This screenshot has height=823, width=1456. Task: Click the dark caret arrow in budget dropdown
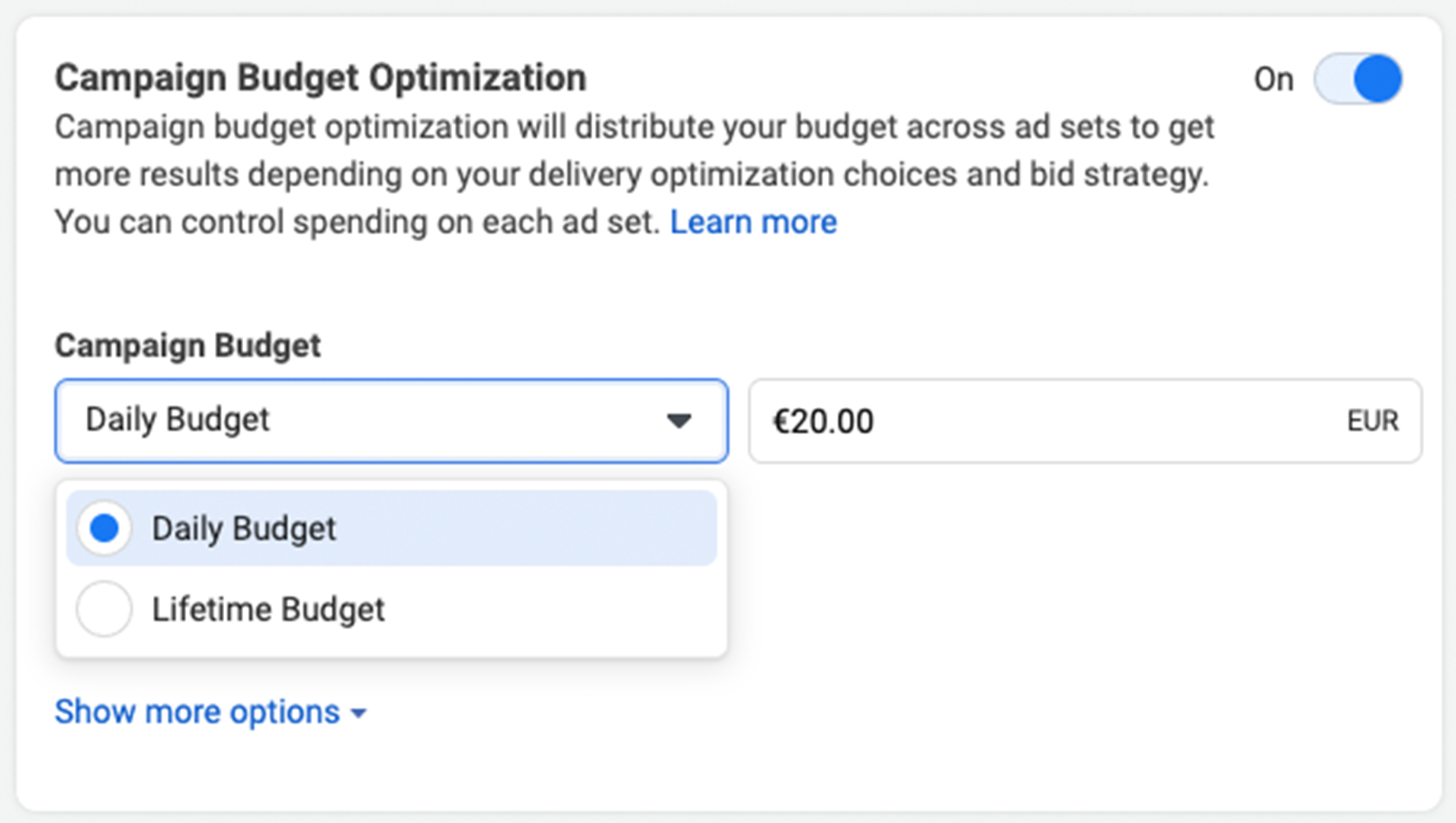[678, 420]
